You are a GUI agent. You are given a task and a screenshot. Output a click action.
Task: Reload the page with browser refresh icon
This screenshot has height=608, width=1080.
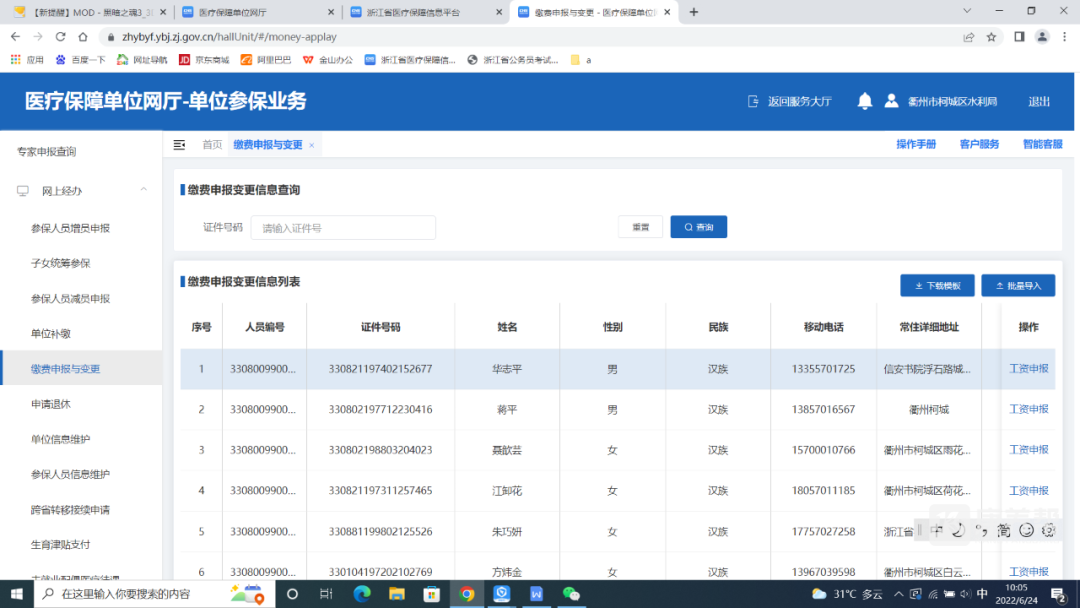[61, 36]
